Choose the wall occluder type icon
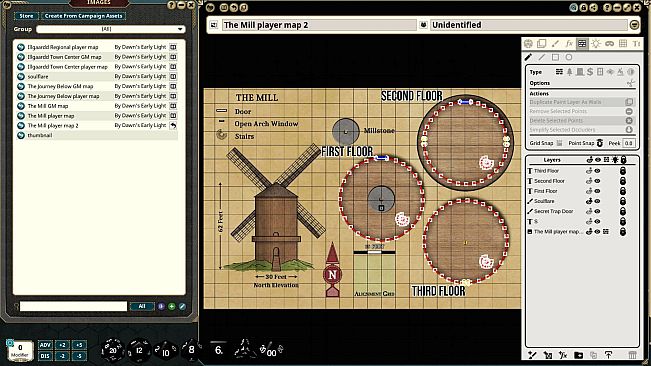651x366 pixels. 559,72
